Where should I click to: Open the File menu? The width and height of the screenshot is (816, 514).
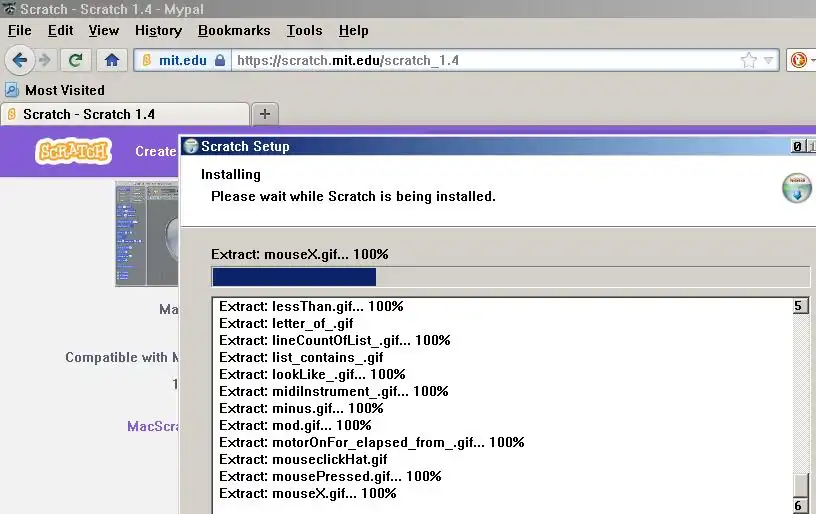19,31
